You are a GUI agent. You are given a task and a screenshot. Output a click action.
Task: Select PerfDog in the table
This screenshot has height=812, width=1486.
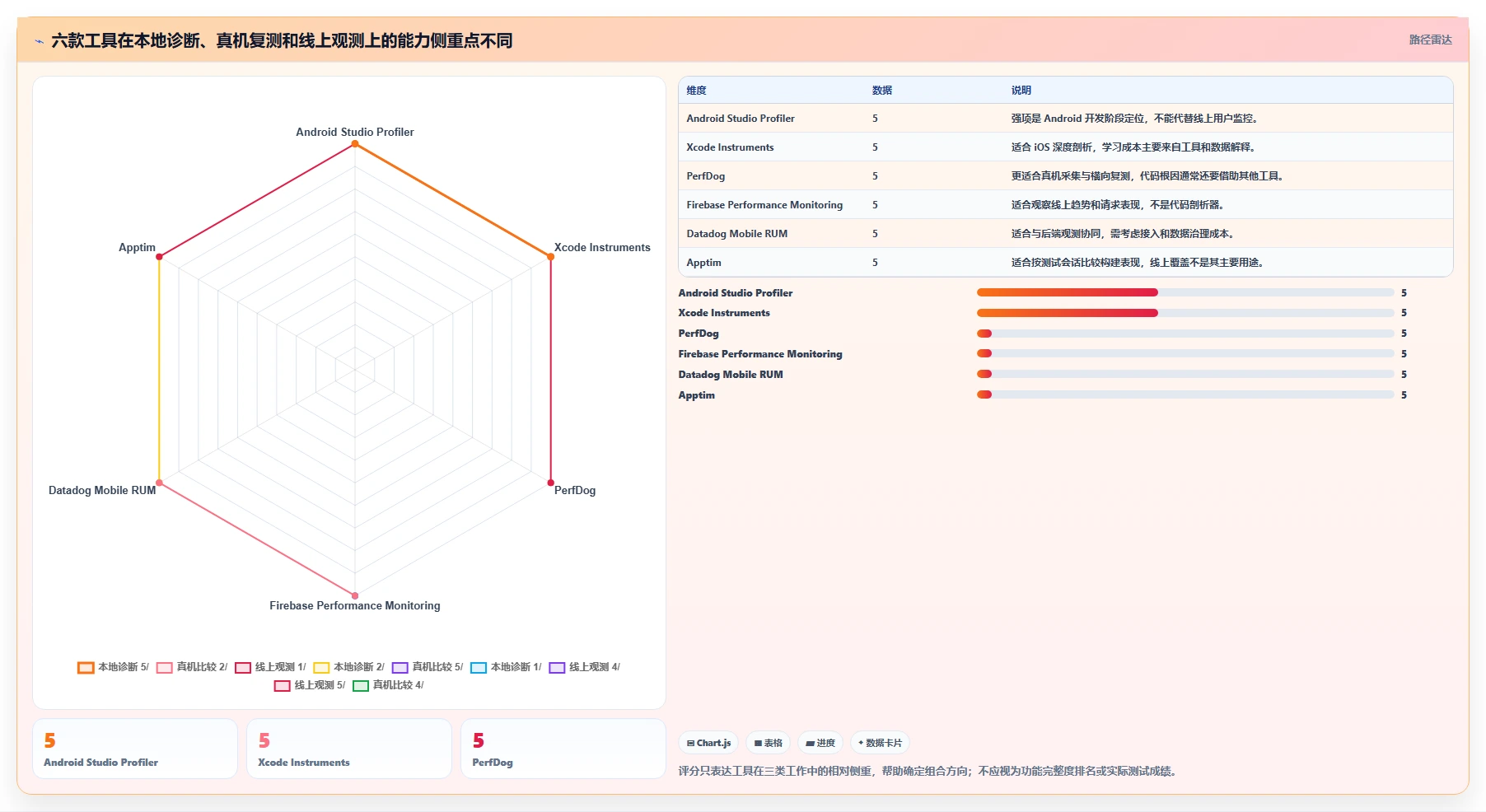[x=706, y=176]
